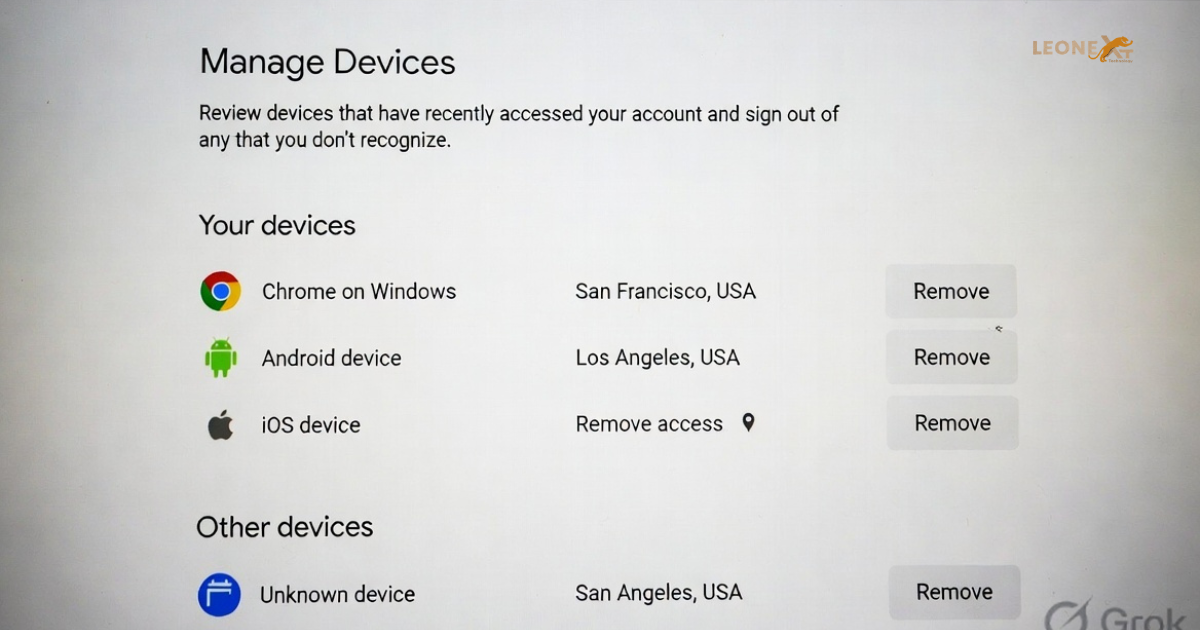Click the Chrome browser icon
This screenshot has width=1200, height=630.
(x=220, y=291)
